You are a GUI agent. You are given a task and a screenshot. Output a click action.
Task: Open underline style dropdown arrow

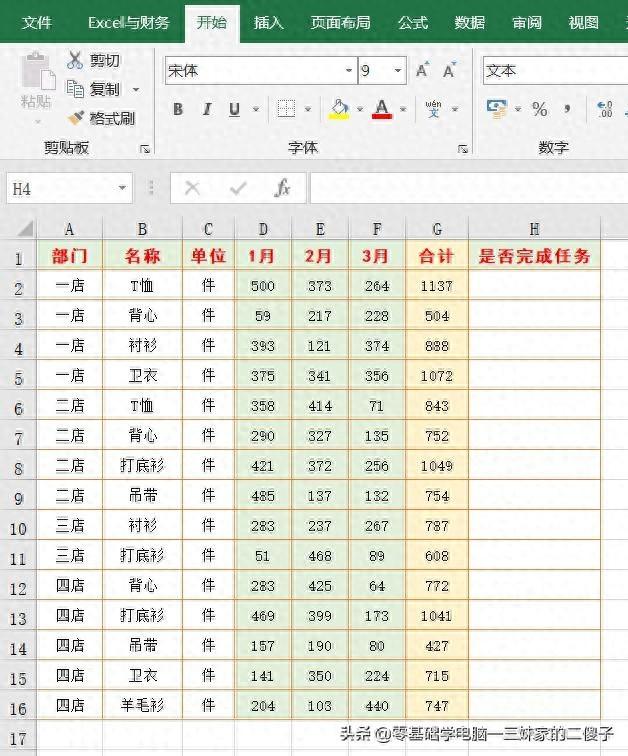(x=256, y=109)
